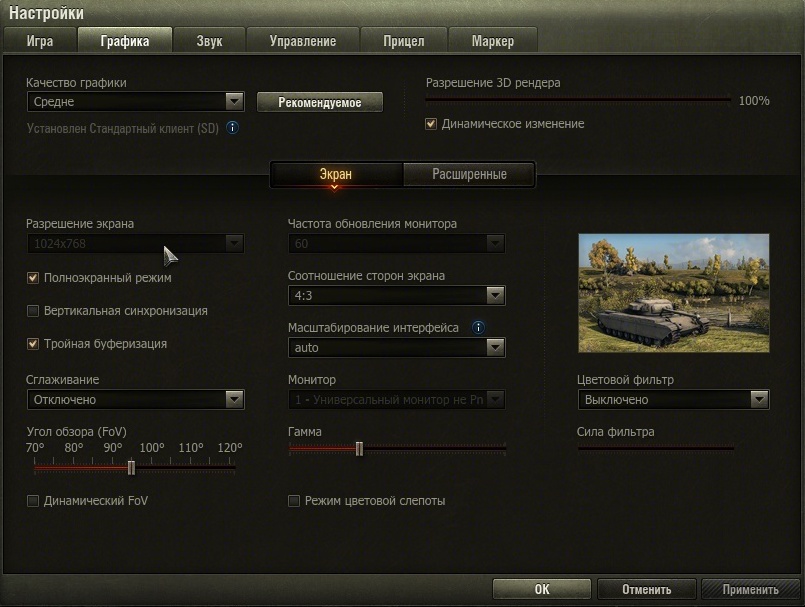
Task: Click the Рекомендуемое button
Action: click(320, 102)
